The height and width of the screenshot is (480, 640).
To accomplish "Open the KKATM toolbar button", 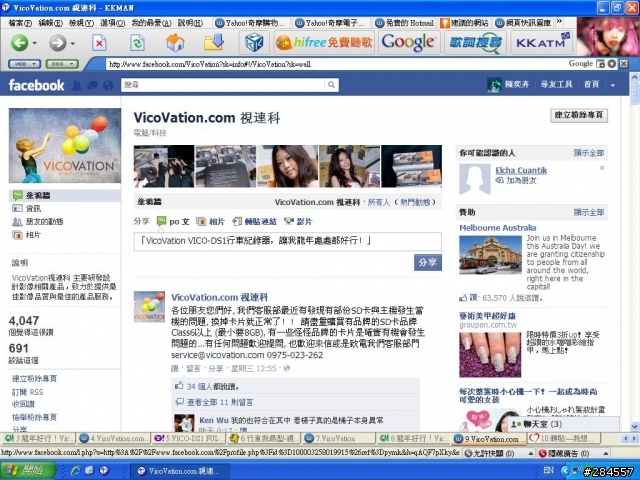I will [x=542, y=42].
